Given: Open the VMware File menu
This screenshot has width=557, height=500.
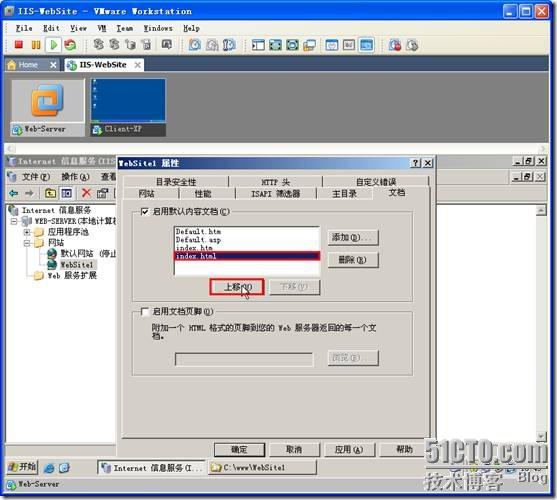Looking at the screenshot, I should [24, 28].
